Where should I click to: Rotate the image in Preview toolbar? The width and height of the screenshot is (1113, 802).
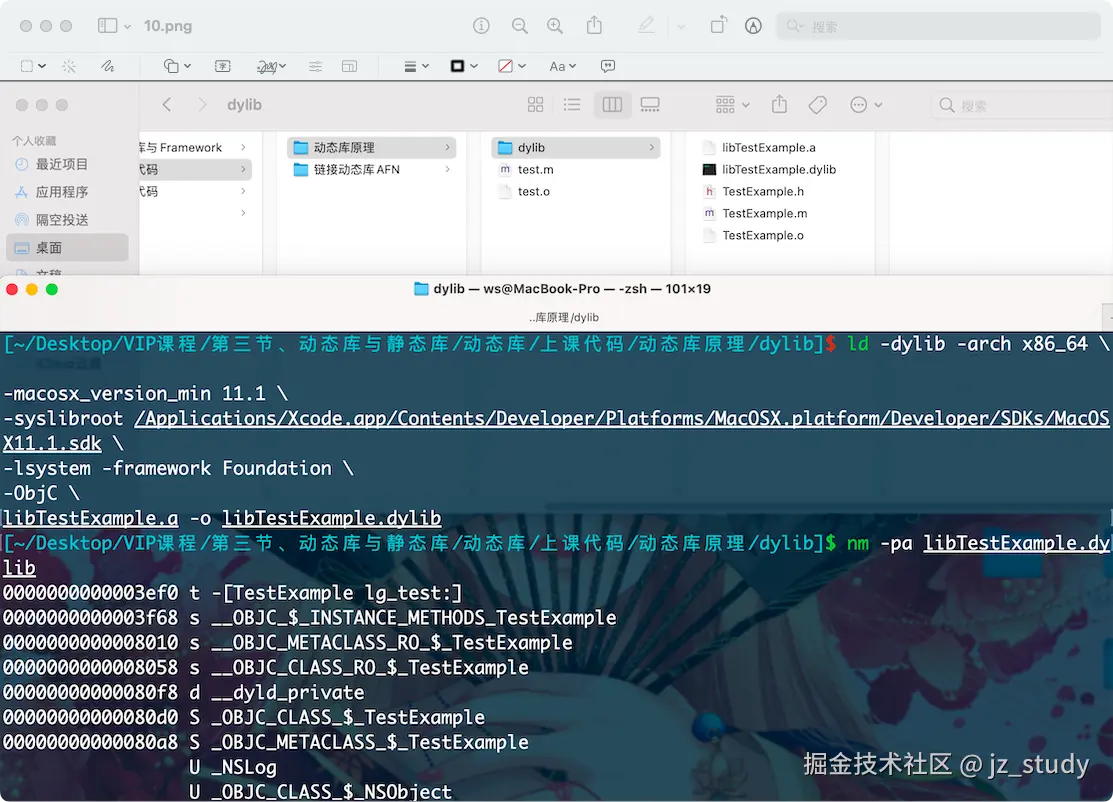718,26
